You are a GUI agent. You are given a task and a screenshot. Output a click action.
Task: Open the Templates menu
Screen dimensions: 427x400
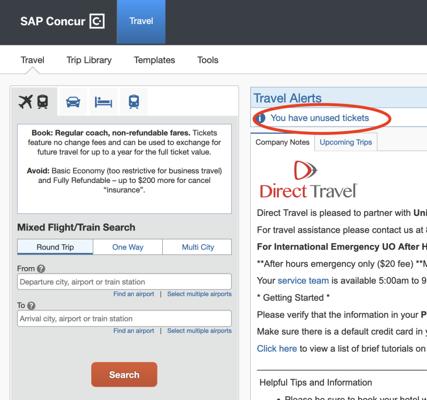point(154,60)
